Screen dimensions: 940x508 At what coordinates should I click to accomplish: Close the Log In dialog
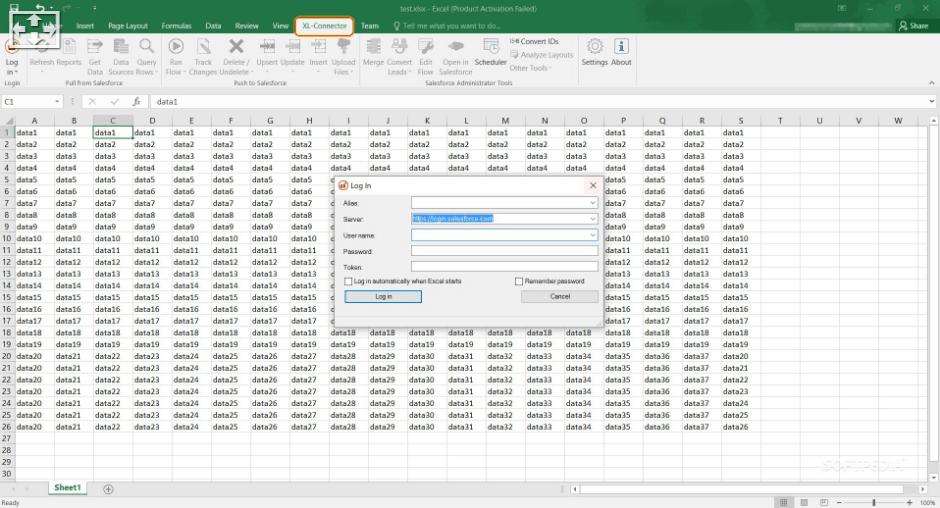(593, 185)
